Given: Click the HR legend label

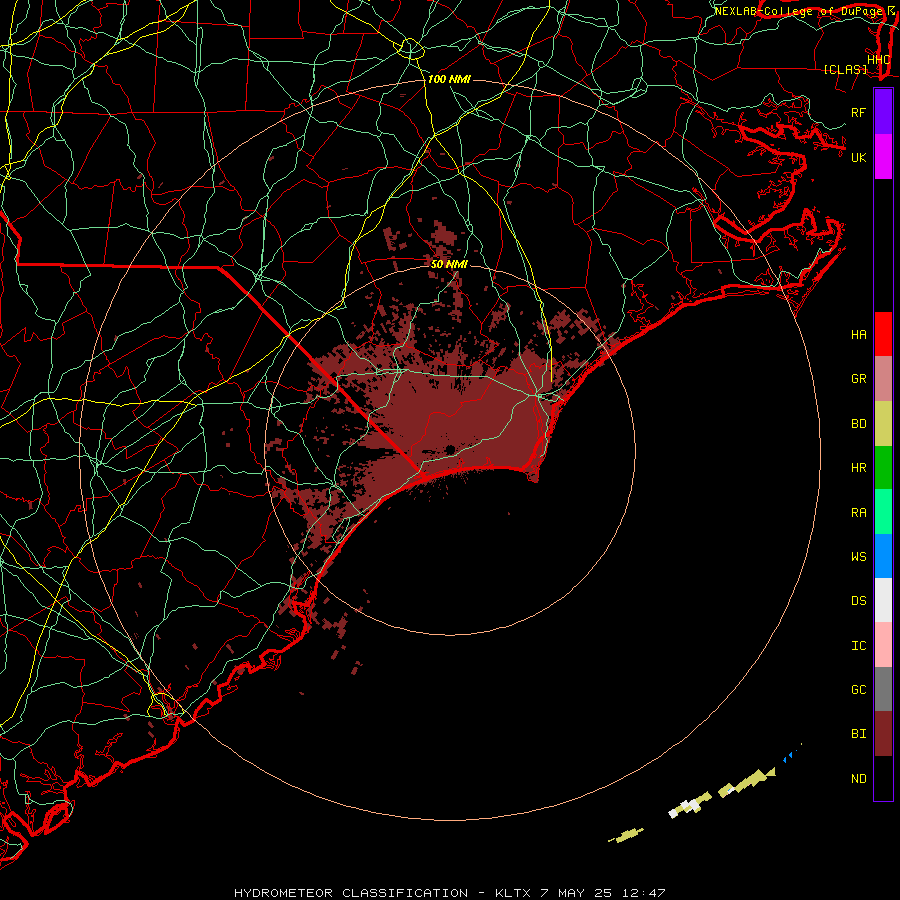Looking at the screenshot, I should [x=859, y=468].
